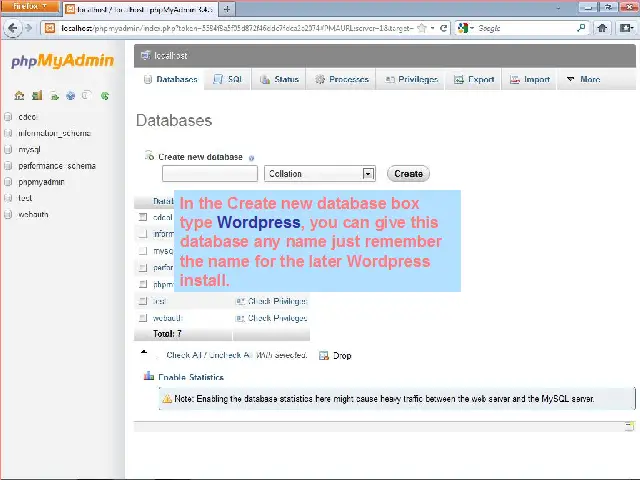Open a new Firefox tab with plus button
640x480 pixels.
[227, 9]
